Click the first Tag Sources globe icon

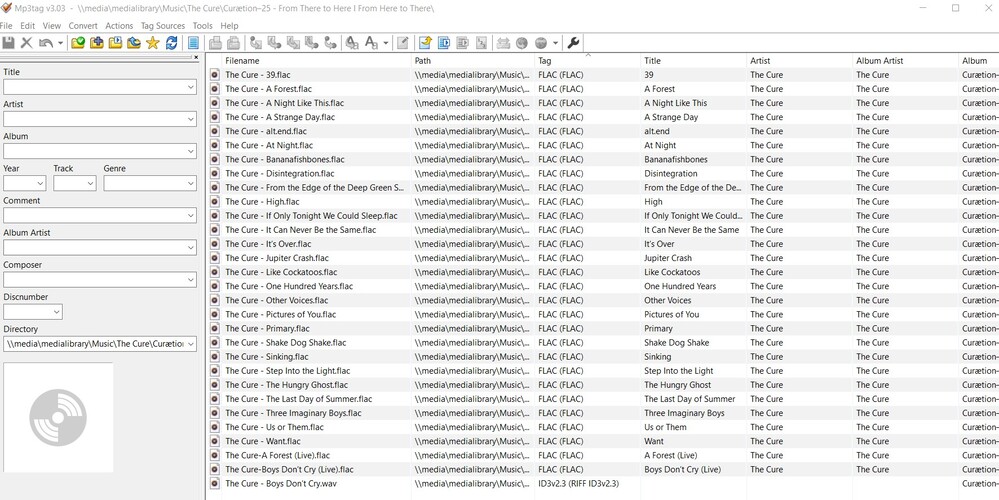(522, 43)
